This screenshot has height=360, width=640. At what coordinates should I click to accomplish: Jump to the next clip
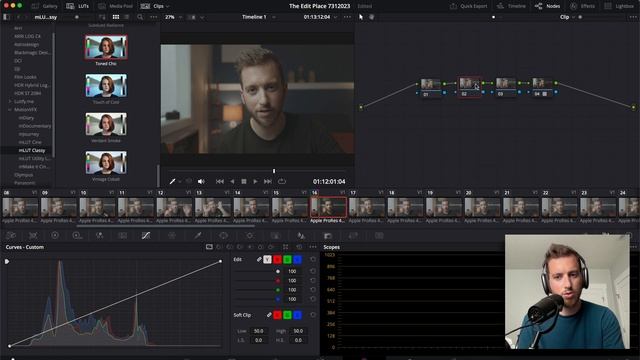pos(268,181)
